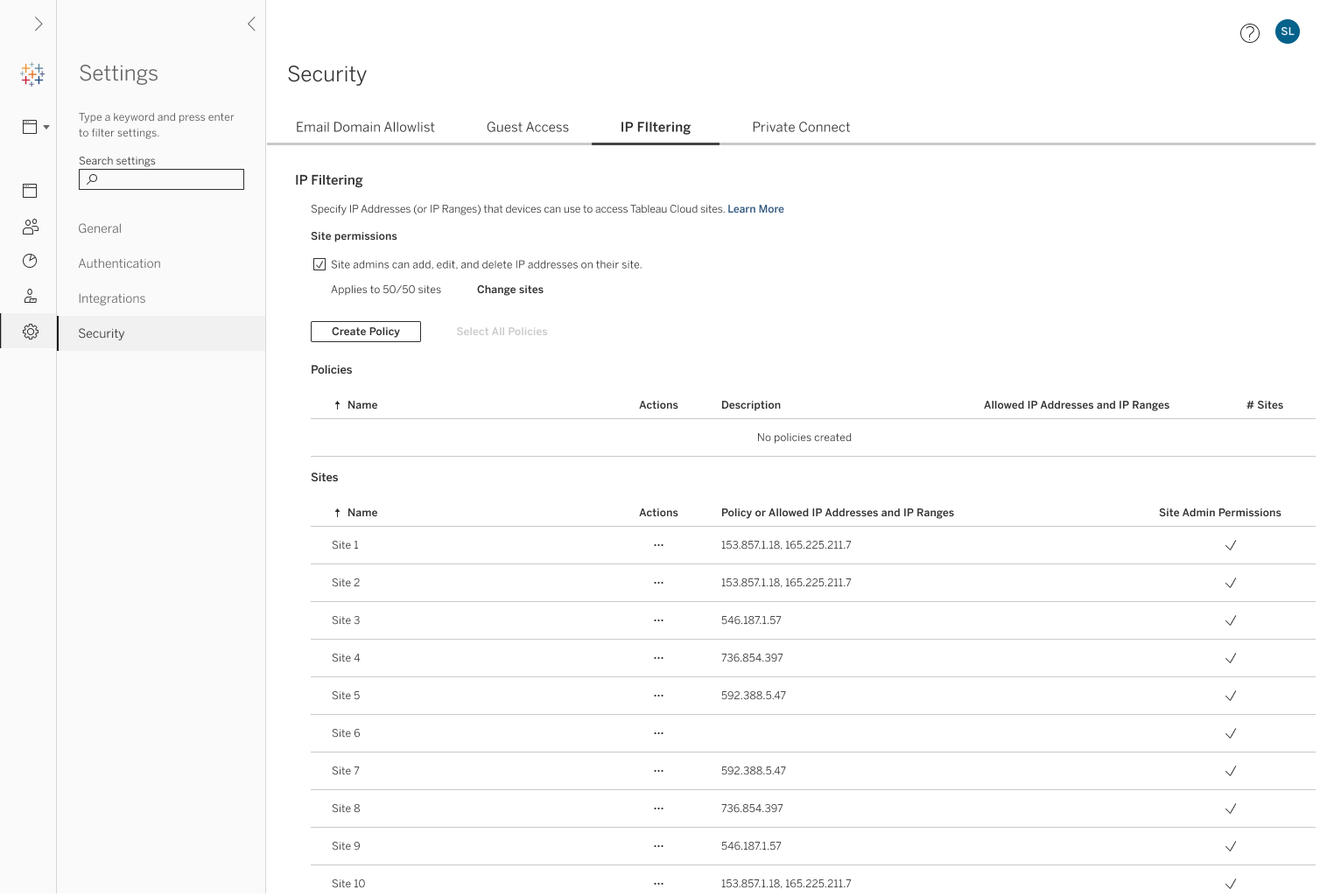The image size is (1327, 896).
Task: Toggle Site admins can edit IP addresses checkbox
Action: pos(319,264)
